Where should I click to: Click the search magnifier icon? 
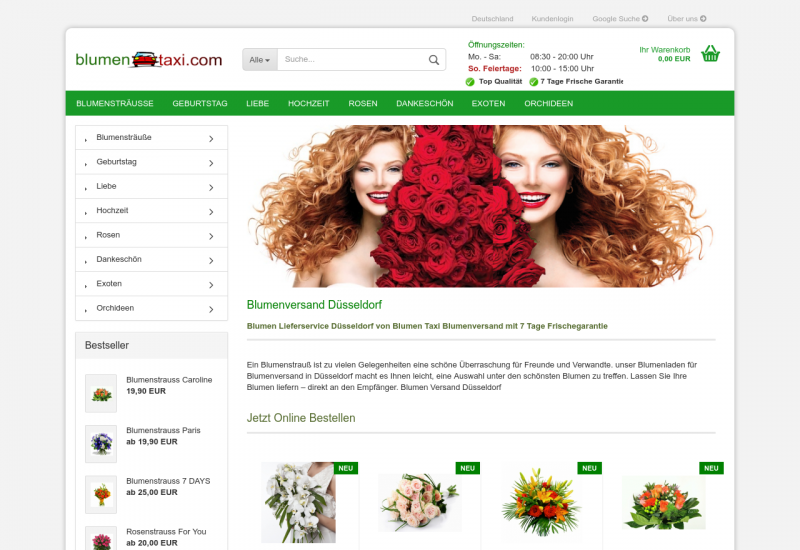pyautogui.click(x=434, y=60)
